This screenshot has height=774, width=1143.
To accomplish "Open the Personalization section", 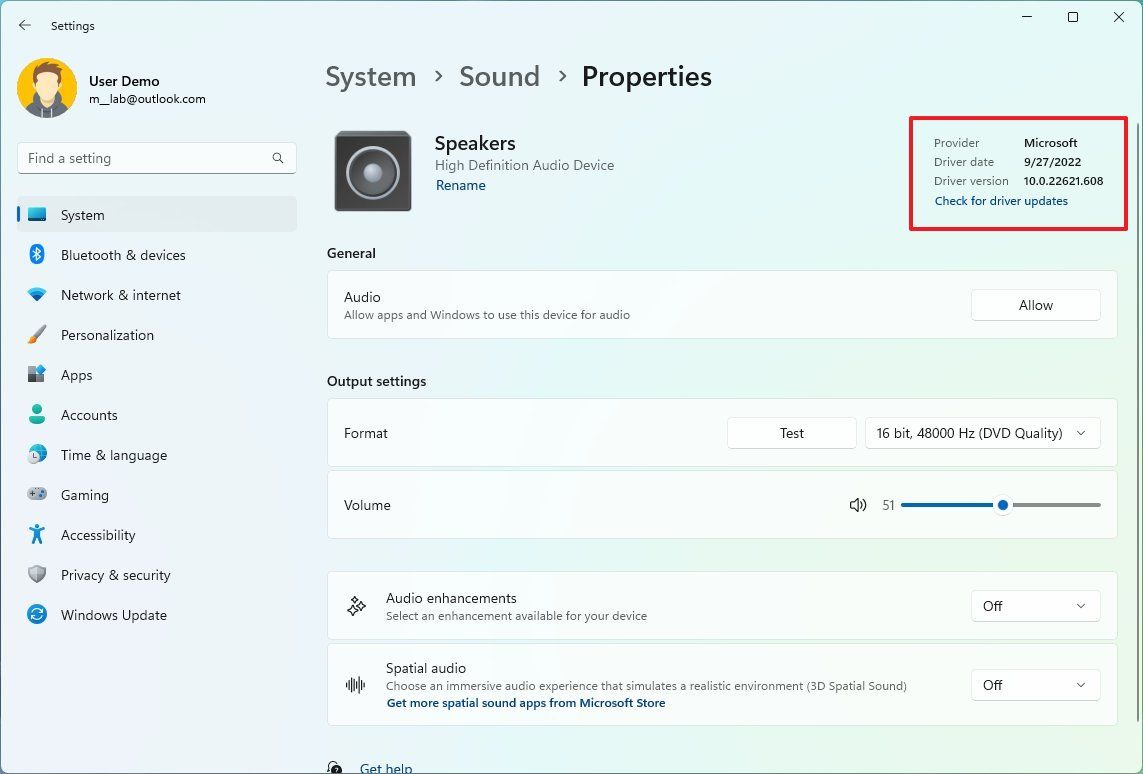I will [x=107, y=335].
